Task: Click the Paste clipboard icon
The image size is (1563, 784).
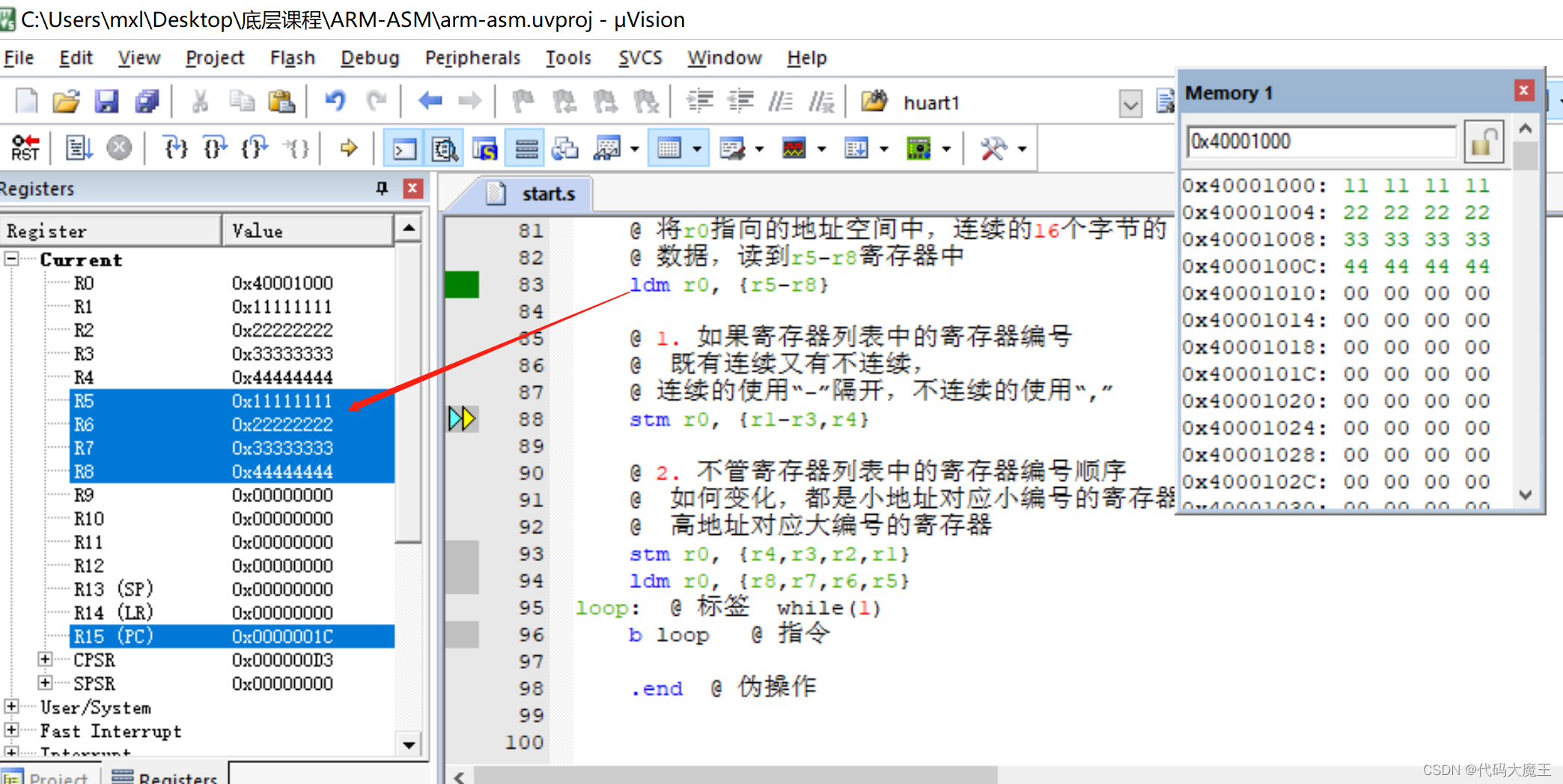Action: (281, 101)
